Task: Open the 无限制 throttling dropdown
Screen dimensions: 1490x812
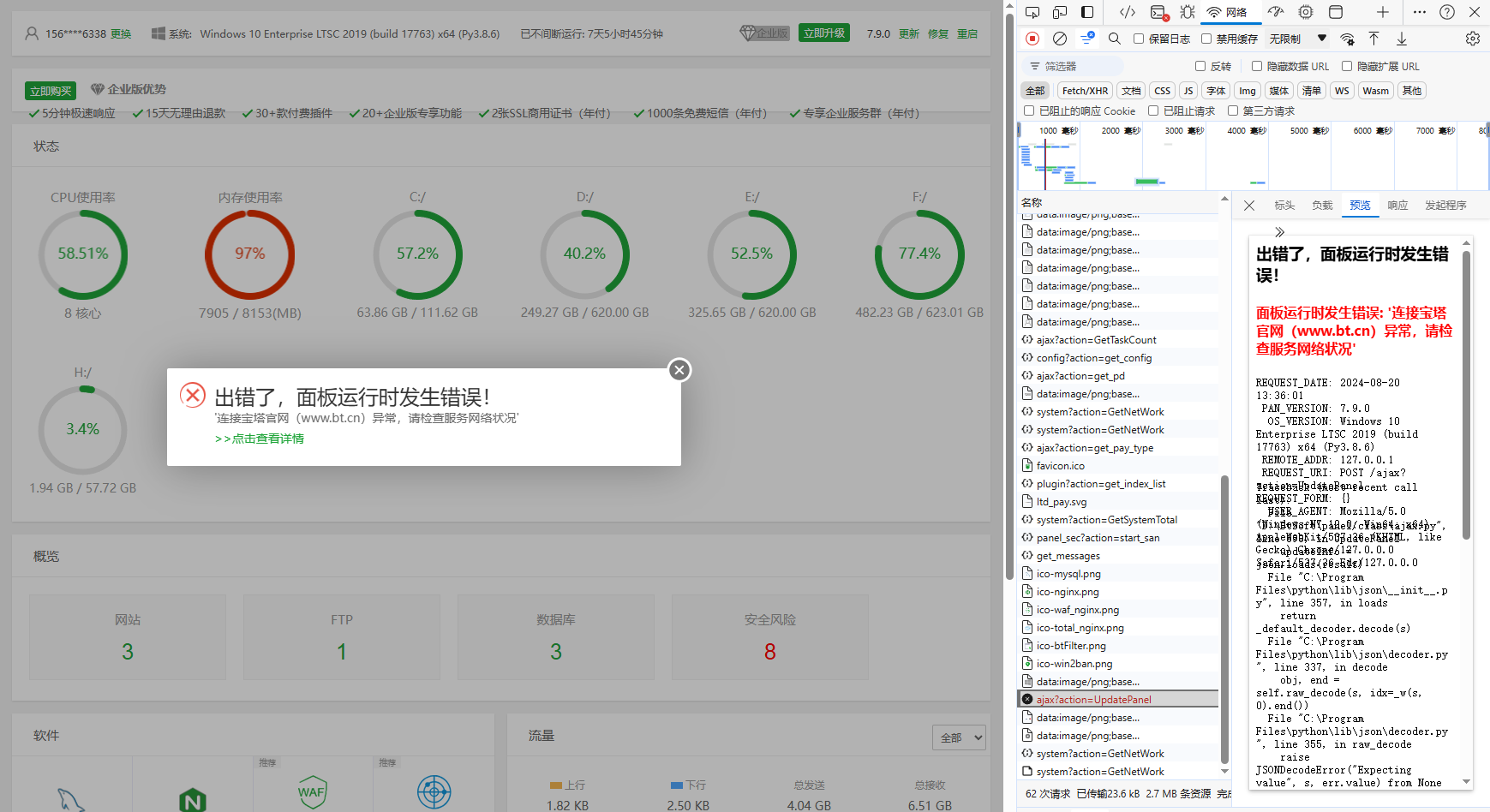Action: click(x=1298, y=39)
